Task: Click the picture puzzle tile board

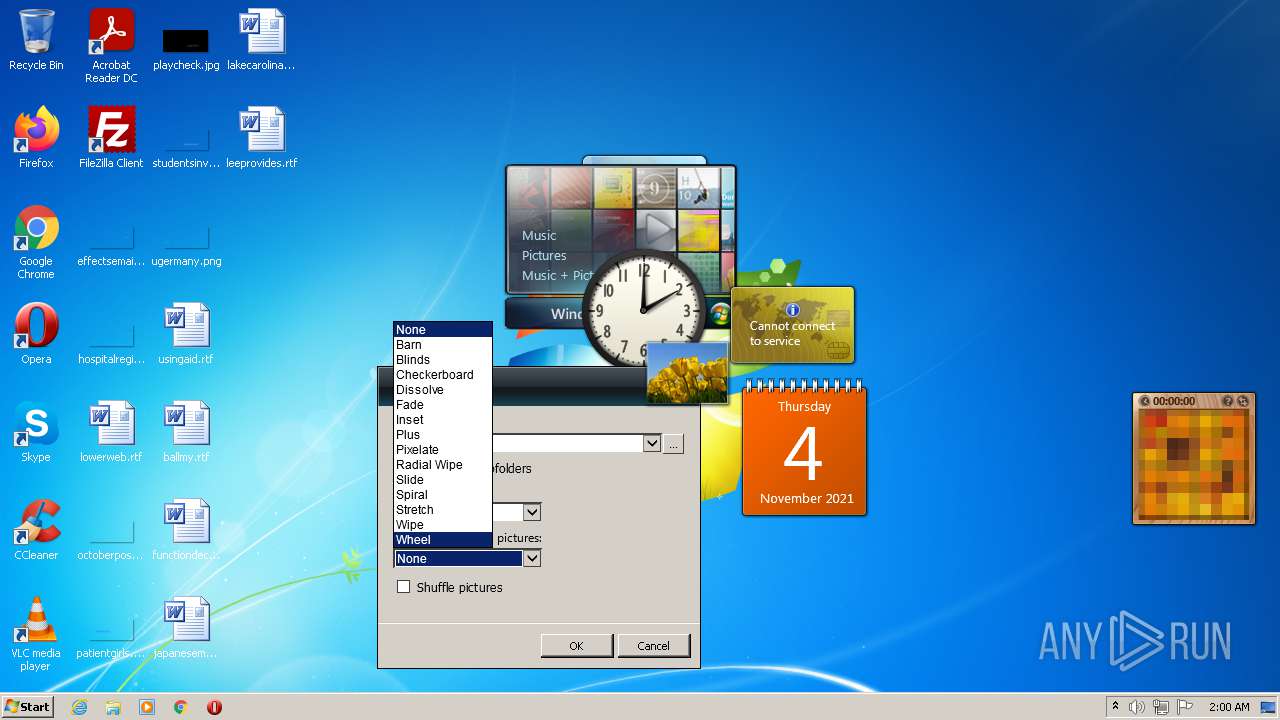Action: (x=1193, y=463)
